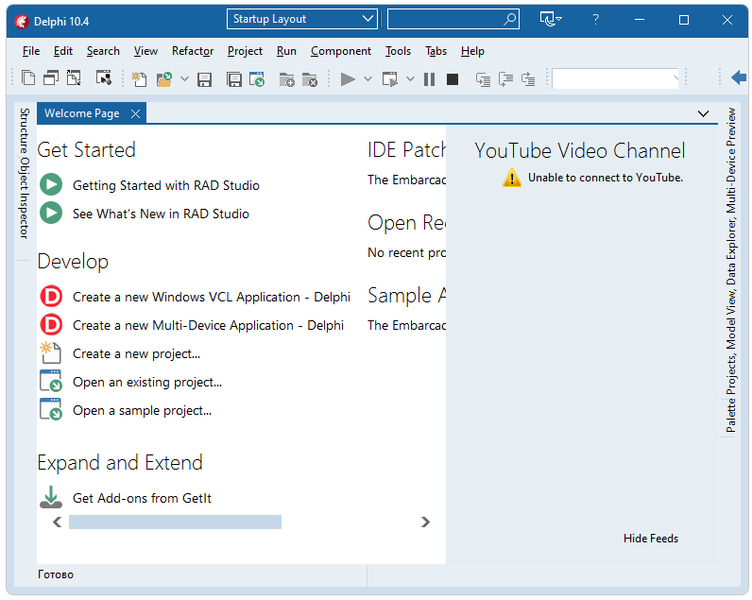Click play icon beside See What's New
Viewport: 752px width, 600px height.
(51, 213)
